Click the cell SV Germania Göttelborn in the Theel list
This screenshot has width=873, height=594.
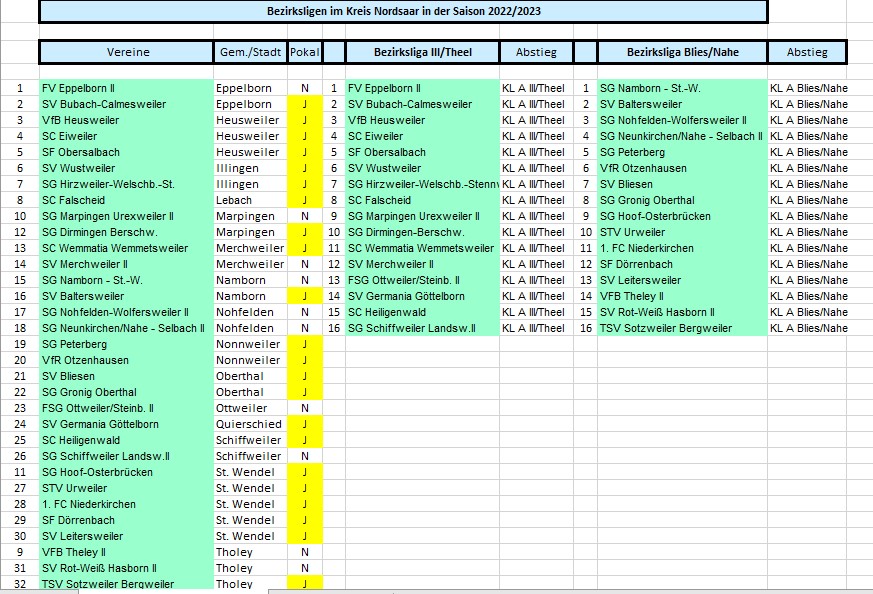pyautogui.click(x=423, y=296)
